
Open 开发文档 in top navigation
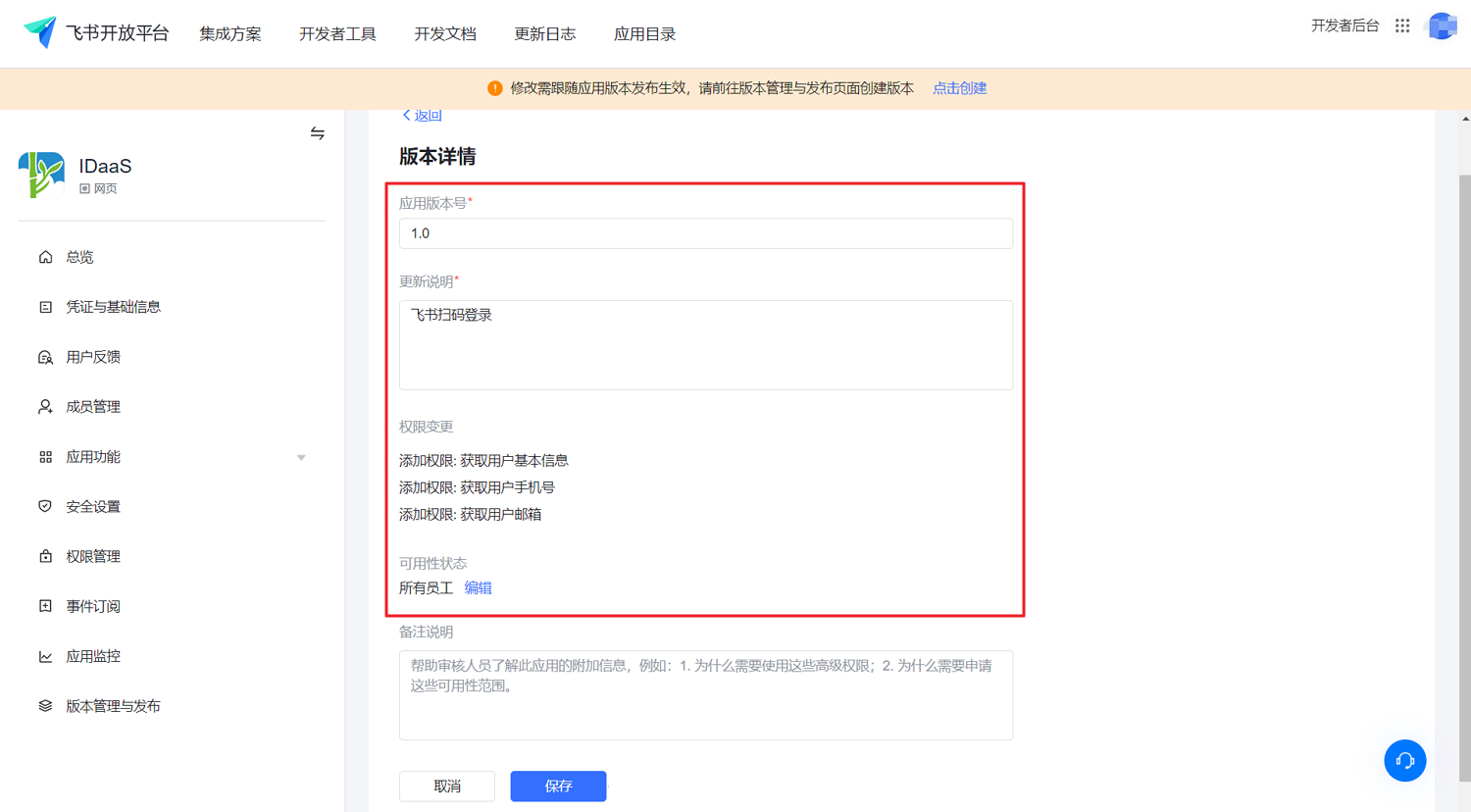[445, 33]
